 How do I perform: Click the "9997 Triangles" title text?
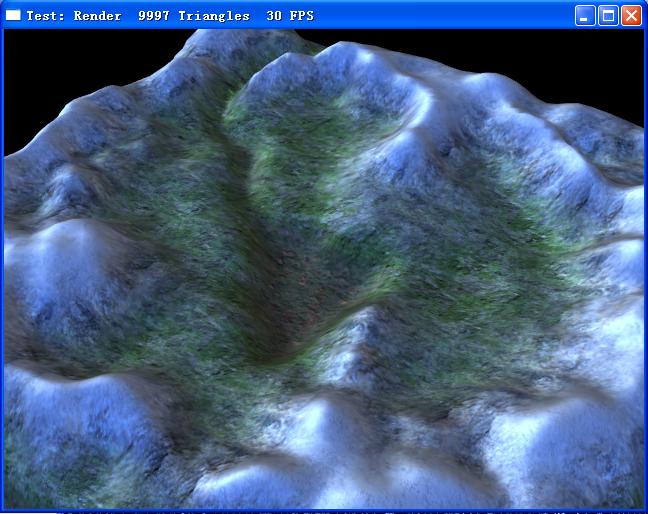(194, 16)
